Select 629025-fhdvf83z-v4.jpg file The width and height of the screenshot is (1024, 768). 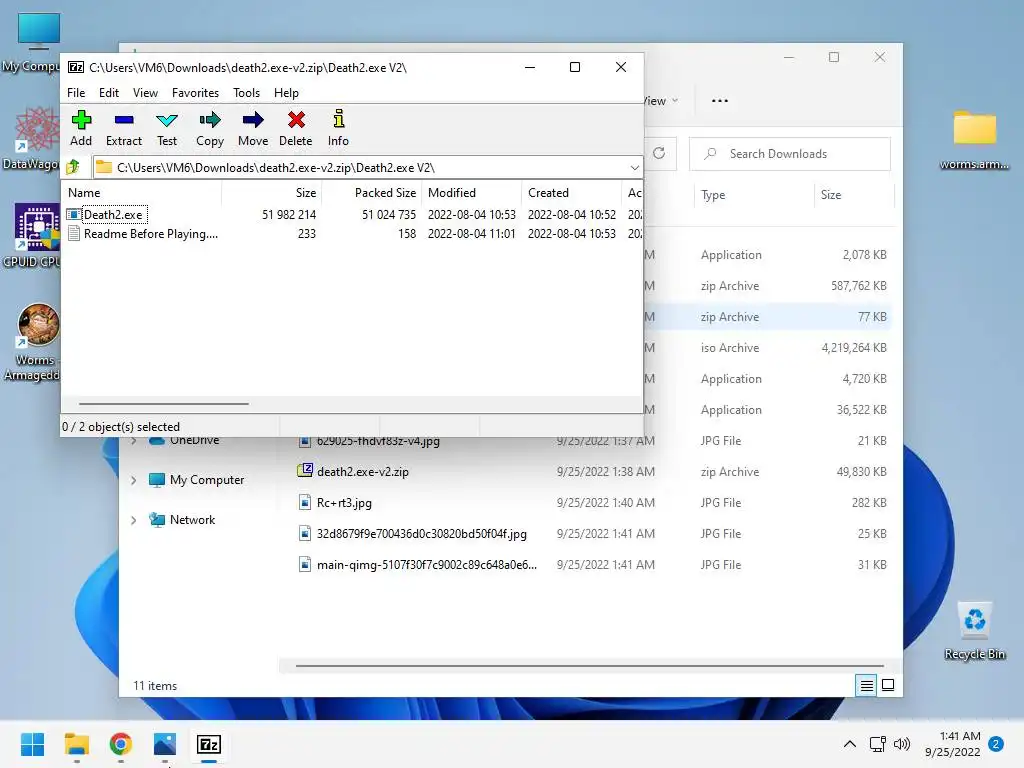pyautogui.click(x=377, y=441)
